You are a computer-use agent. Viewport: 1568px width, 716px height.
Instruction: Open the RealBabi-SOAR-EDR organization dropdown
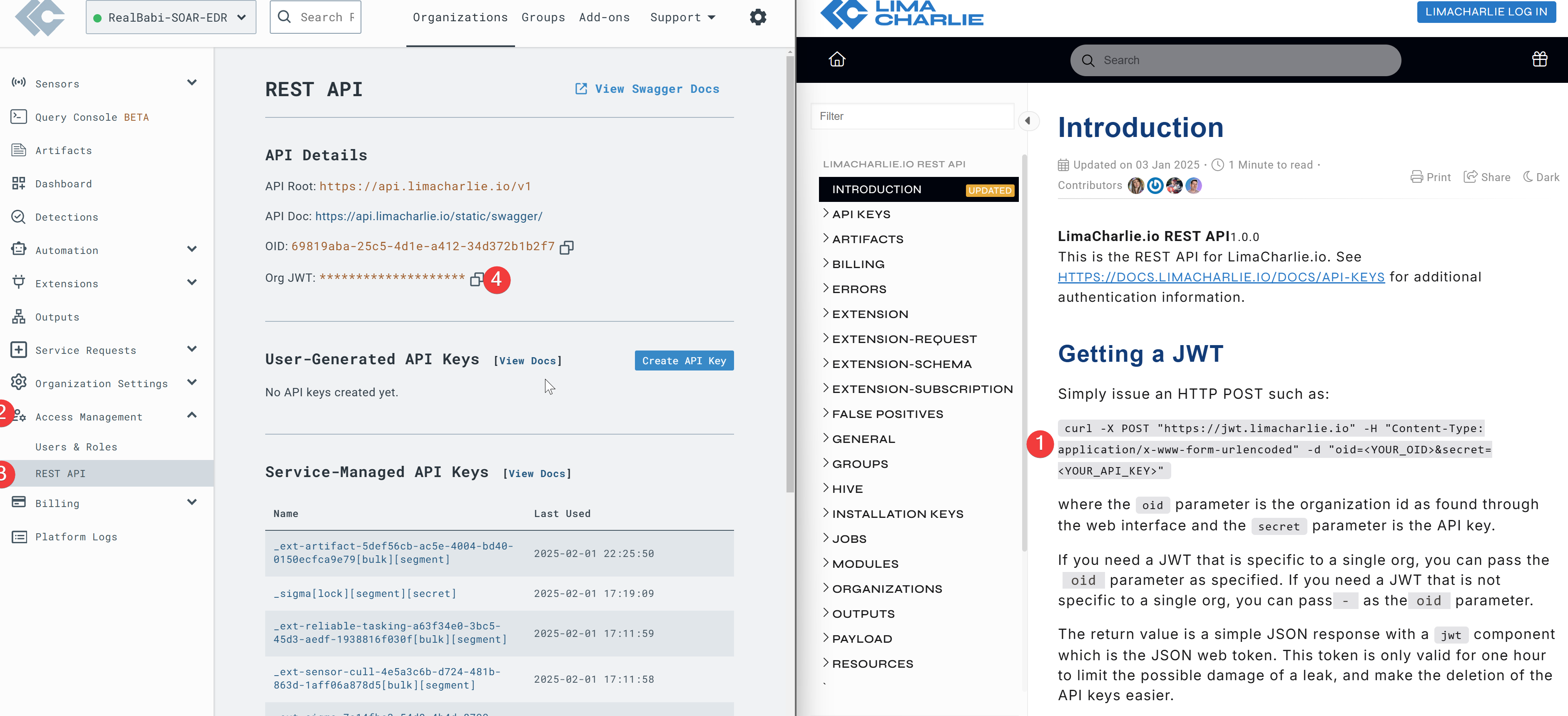coord(171,17)
